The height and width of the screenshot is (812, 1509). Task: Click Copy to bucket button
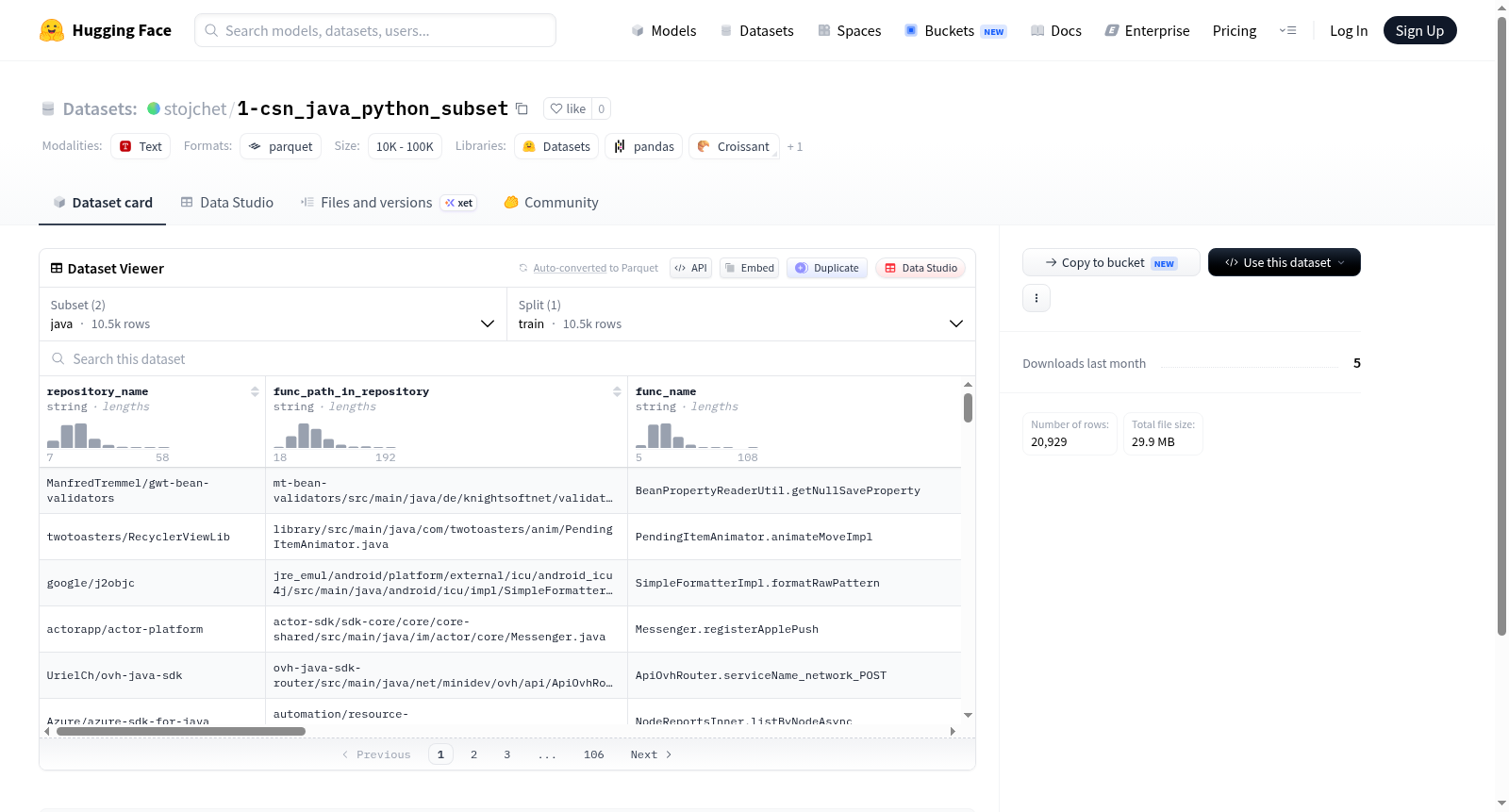pos(1111,262)
